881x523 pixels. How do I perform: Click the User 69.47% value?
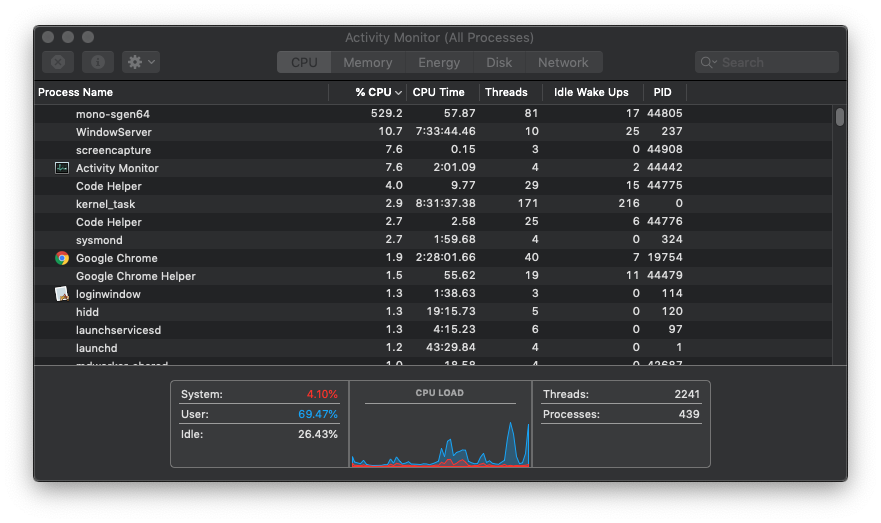pos(318,415)
